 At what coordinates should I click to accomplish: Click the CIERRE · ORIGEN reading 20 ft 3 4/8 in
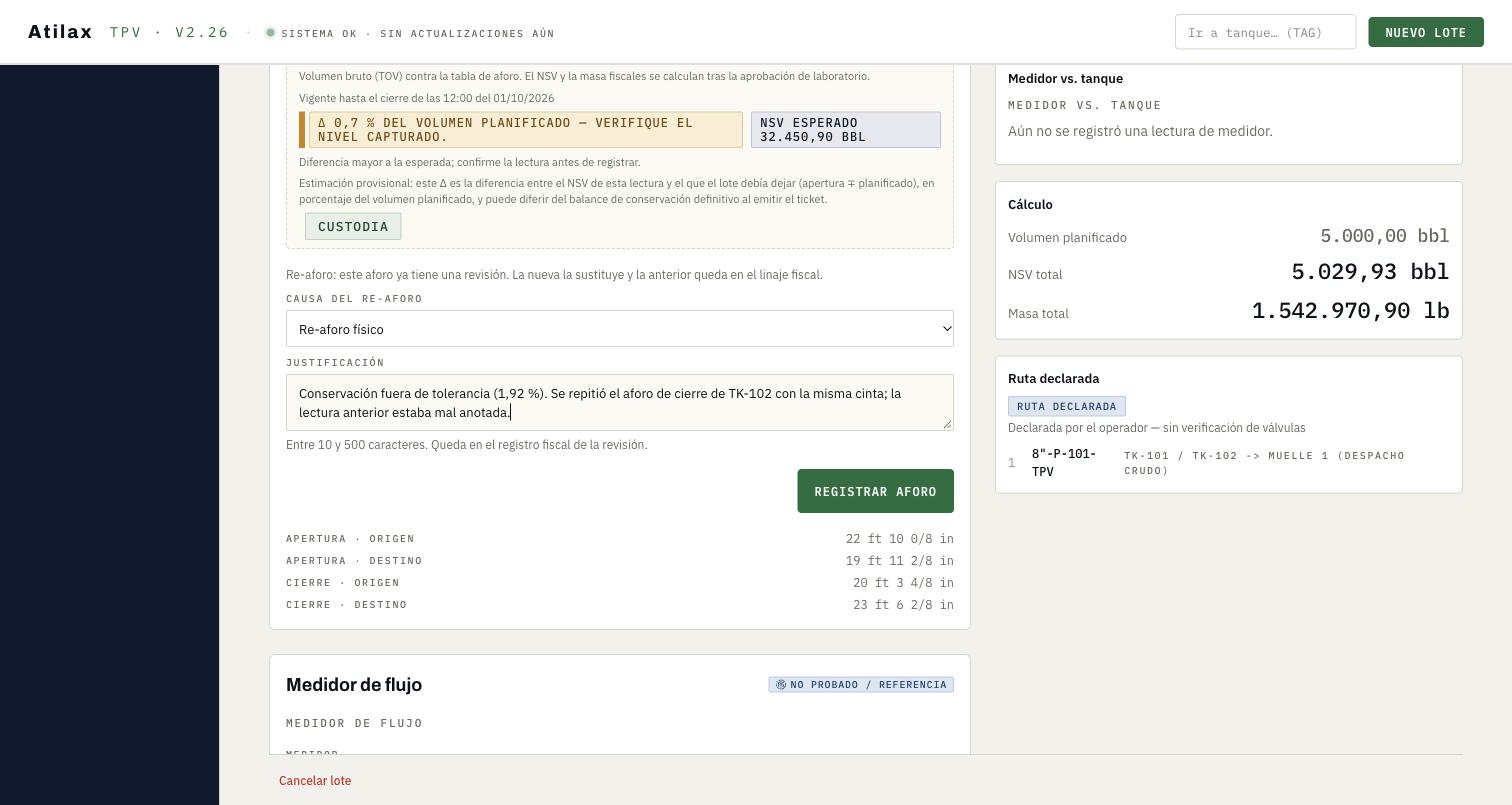[903, 583]
